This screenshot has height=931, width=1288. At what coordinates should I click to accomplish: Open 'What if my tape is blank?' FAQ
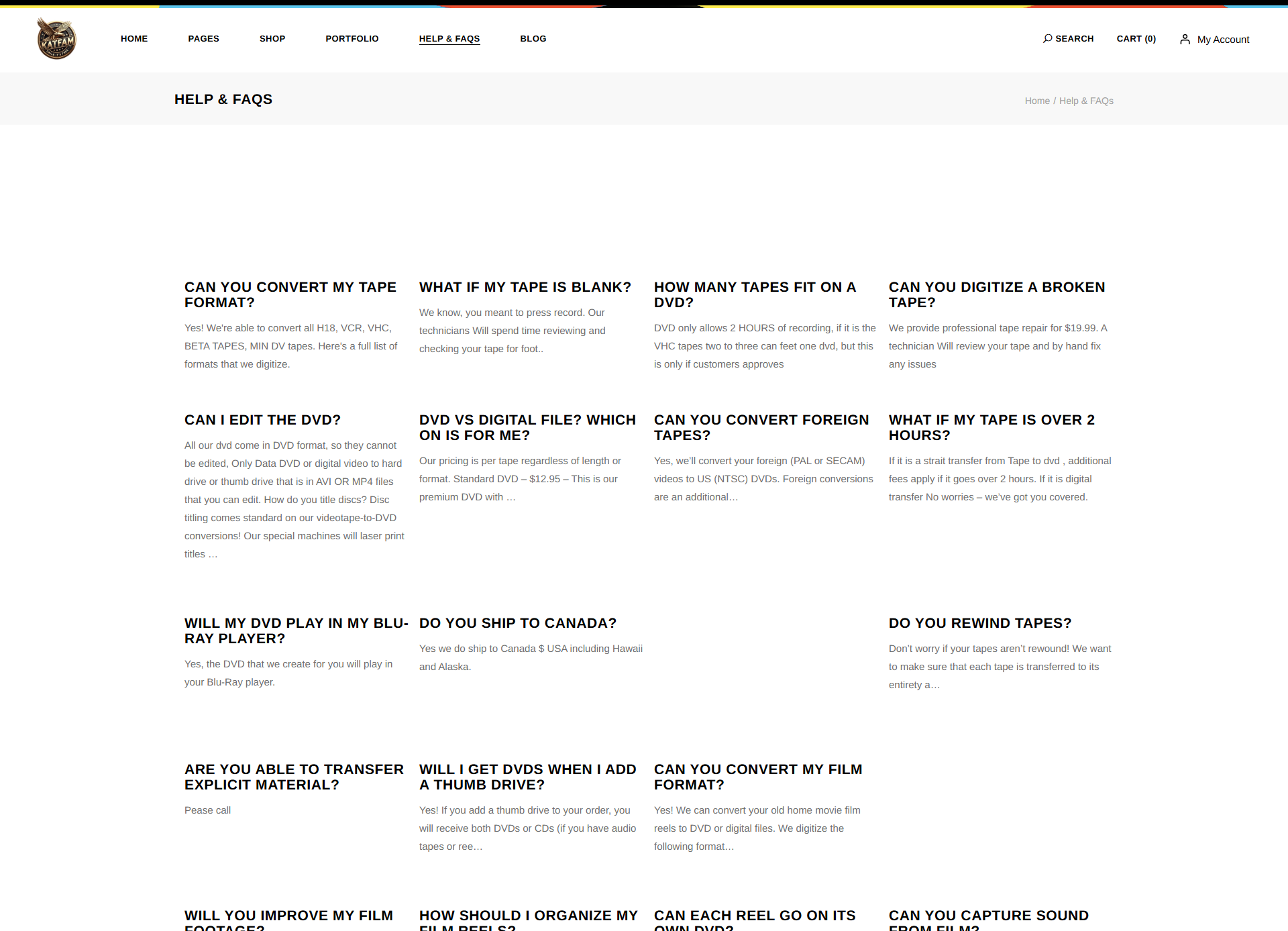525,287
